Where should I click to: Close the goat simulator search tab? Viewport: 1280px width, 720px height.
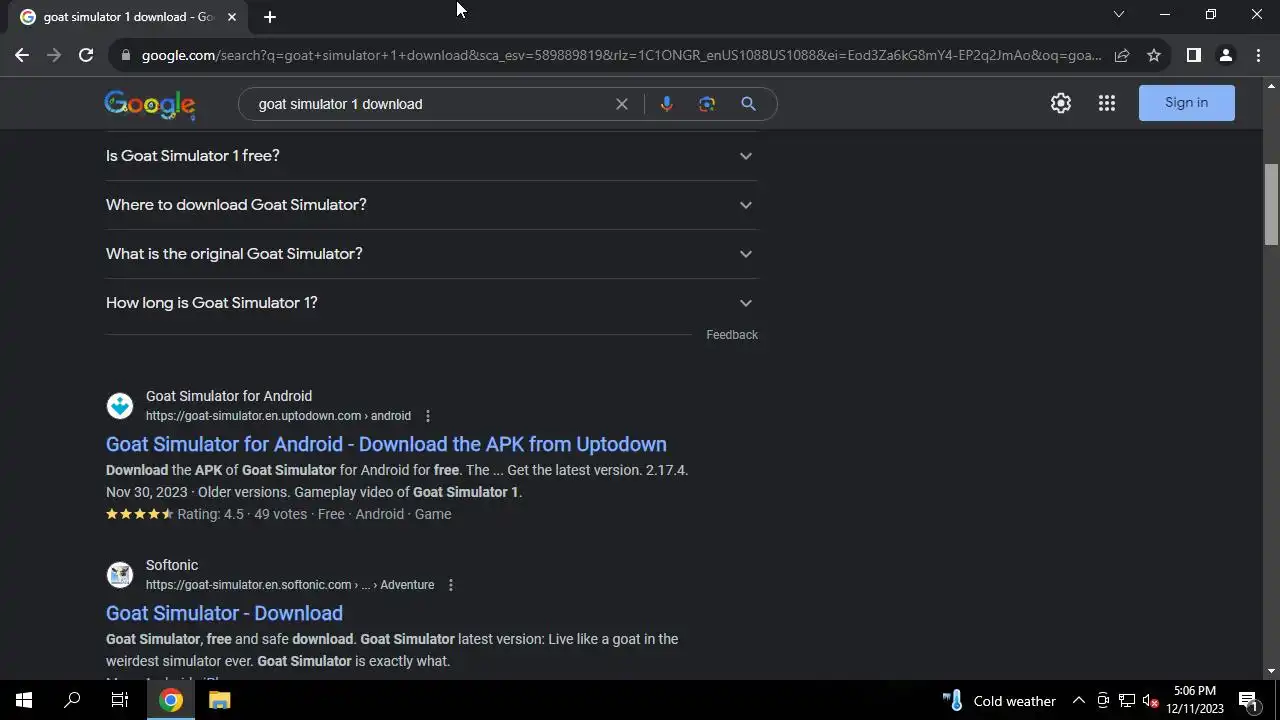point(232,17)
